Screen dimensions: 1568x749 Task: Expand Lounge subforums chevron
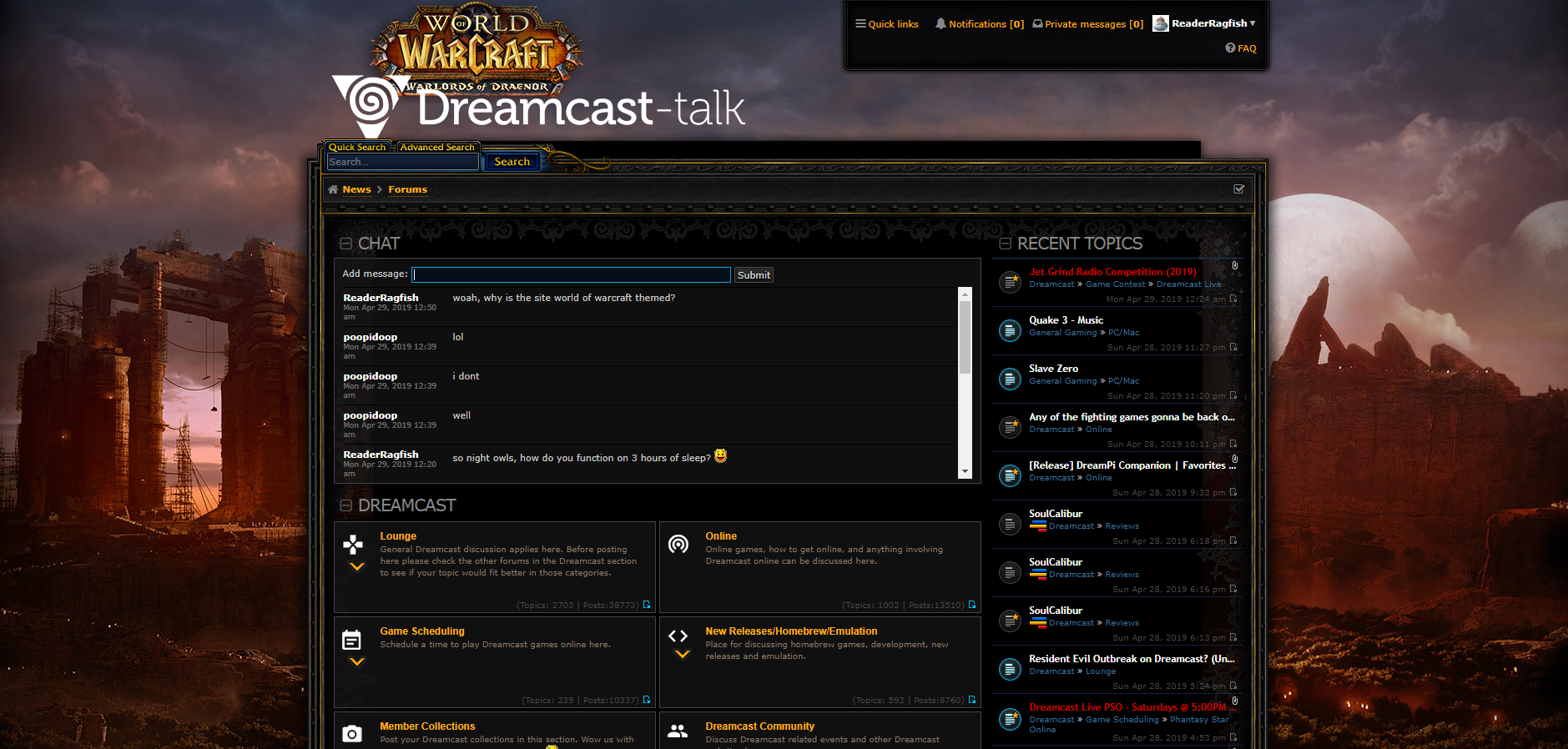[356, 567]
